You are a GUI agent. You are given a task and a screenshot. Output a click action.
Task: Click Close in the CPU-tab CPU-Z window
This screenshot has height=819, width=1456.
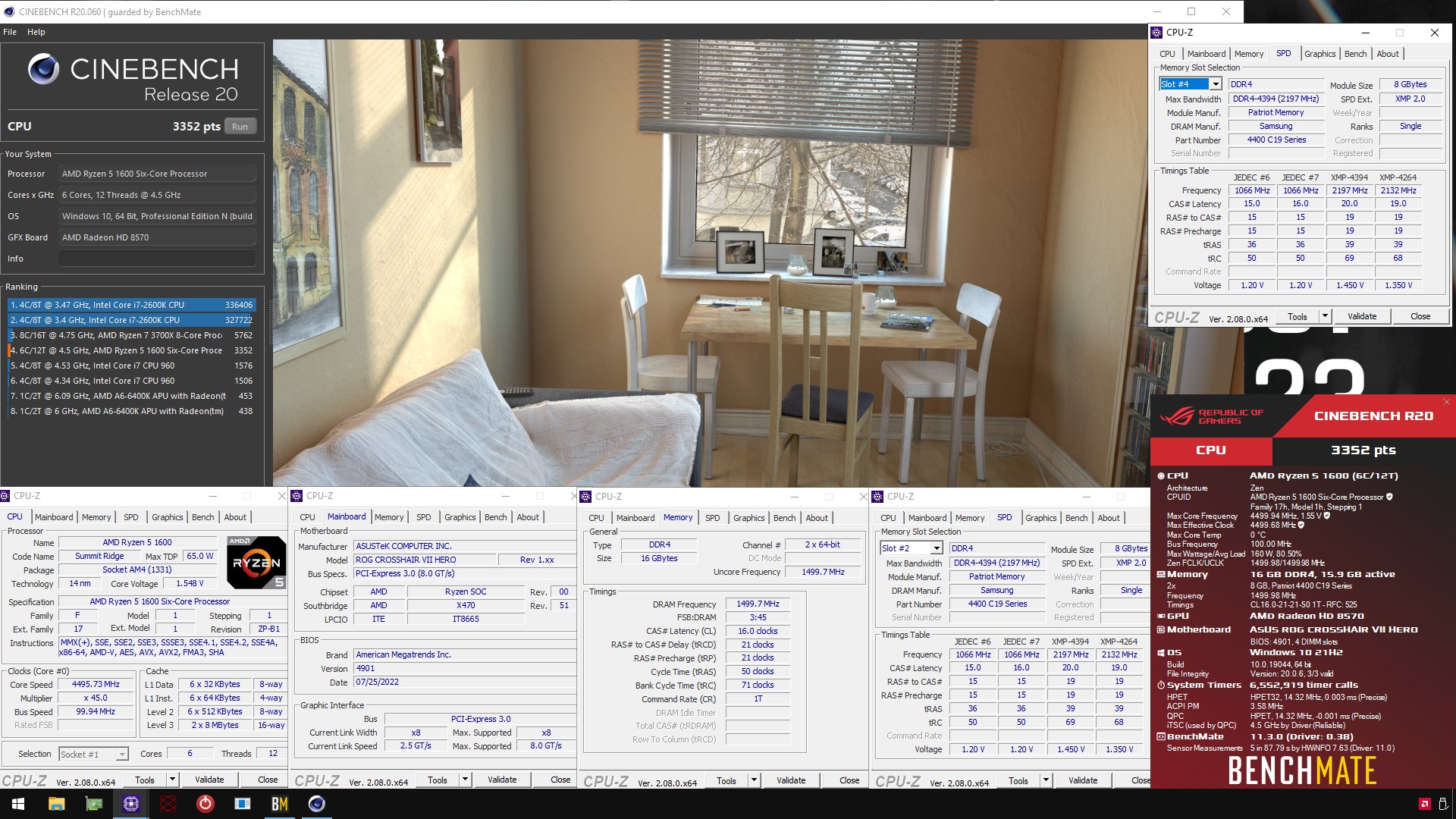pos(268,780)
